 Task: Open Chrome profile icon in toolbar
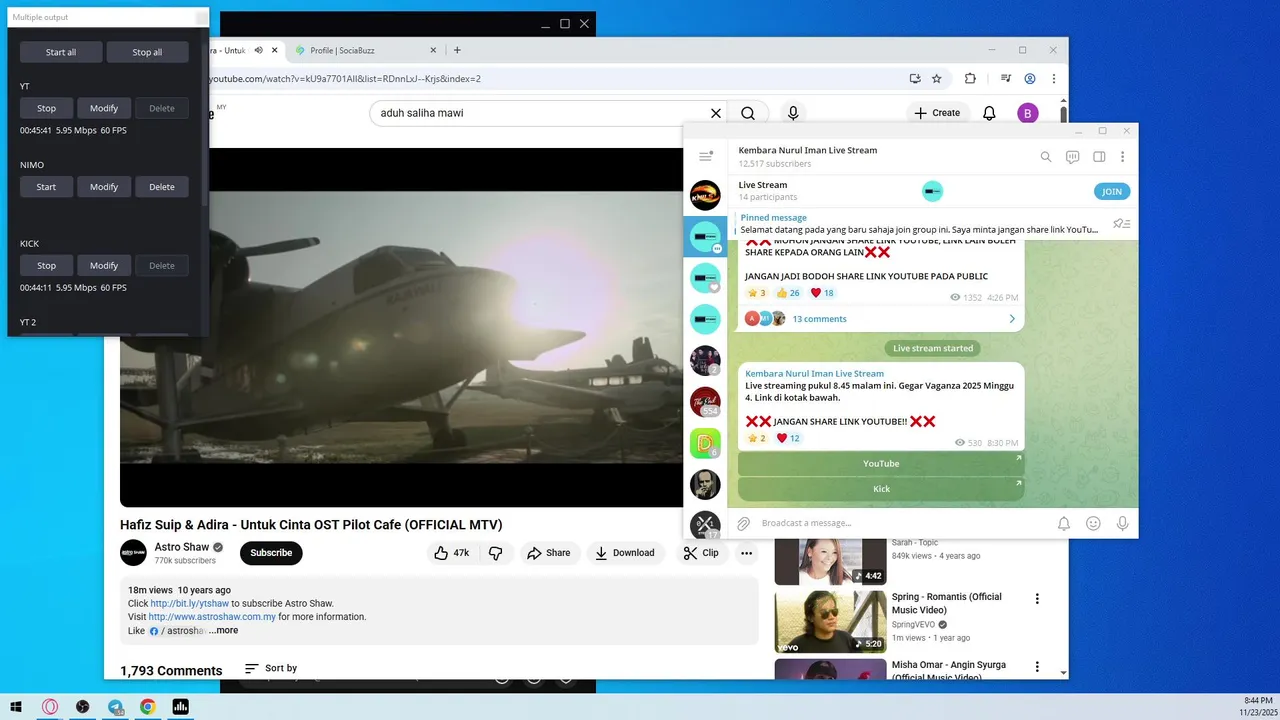coord(1030,79)
